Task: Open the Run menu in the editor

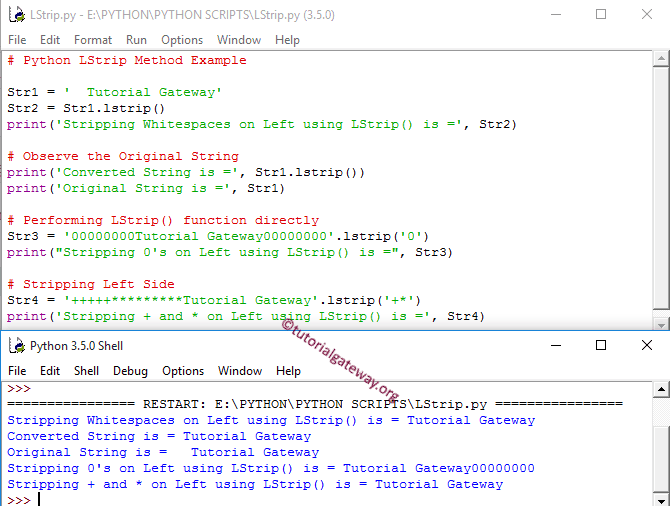Action: click(x=136, y=40)
